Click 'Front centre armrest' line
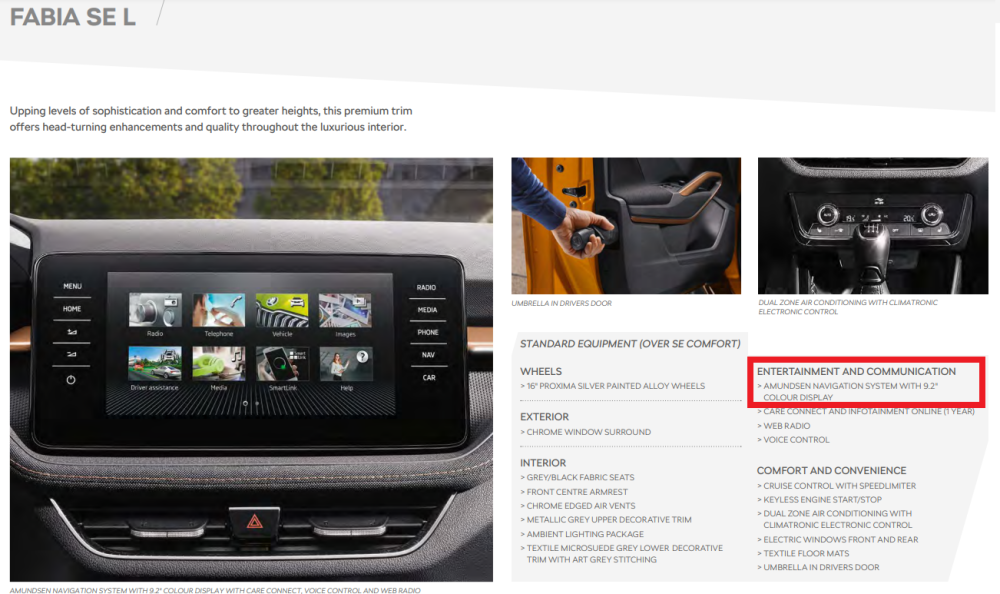 574,492
